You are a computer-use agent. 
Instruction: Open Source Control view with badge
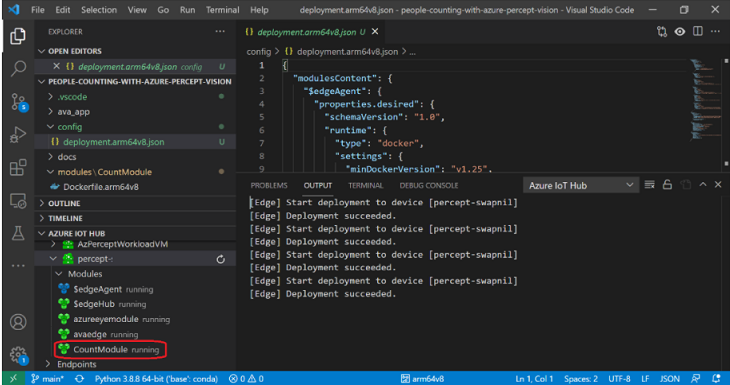click(x=19, y=102)
